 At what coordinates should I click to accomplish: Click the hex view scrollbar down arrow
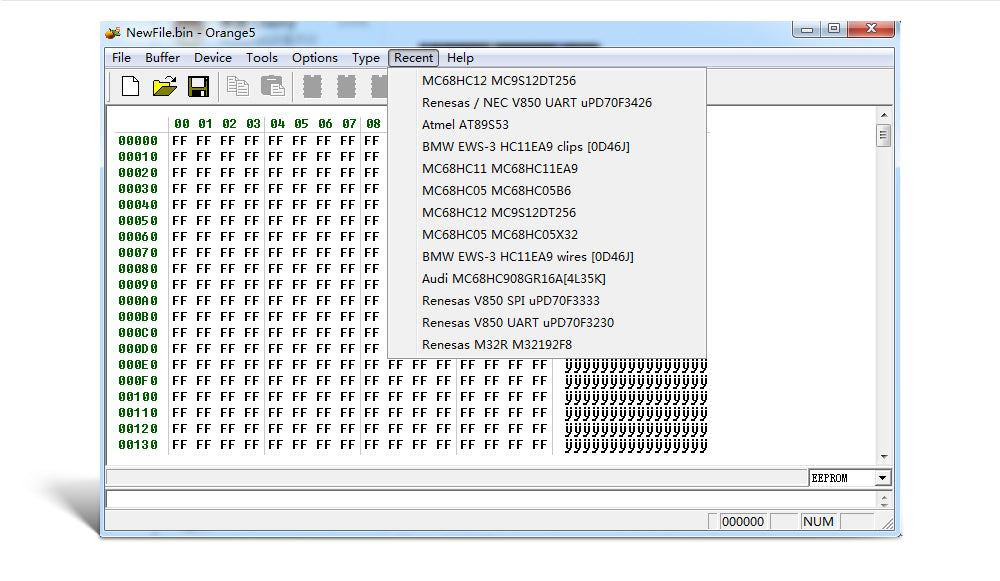pos(883,456)
